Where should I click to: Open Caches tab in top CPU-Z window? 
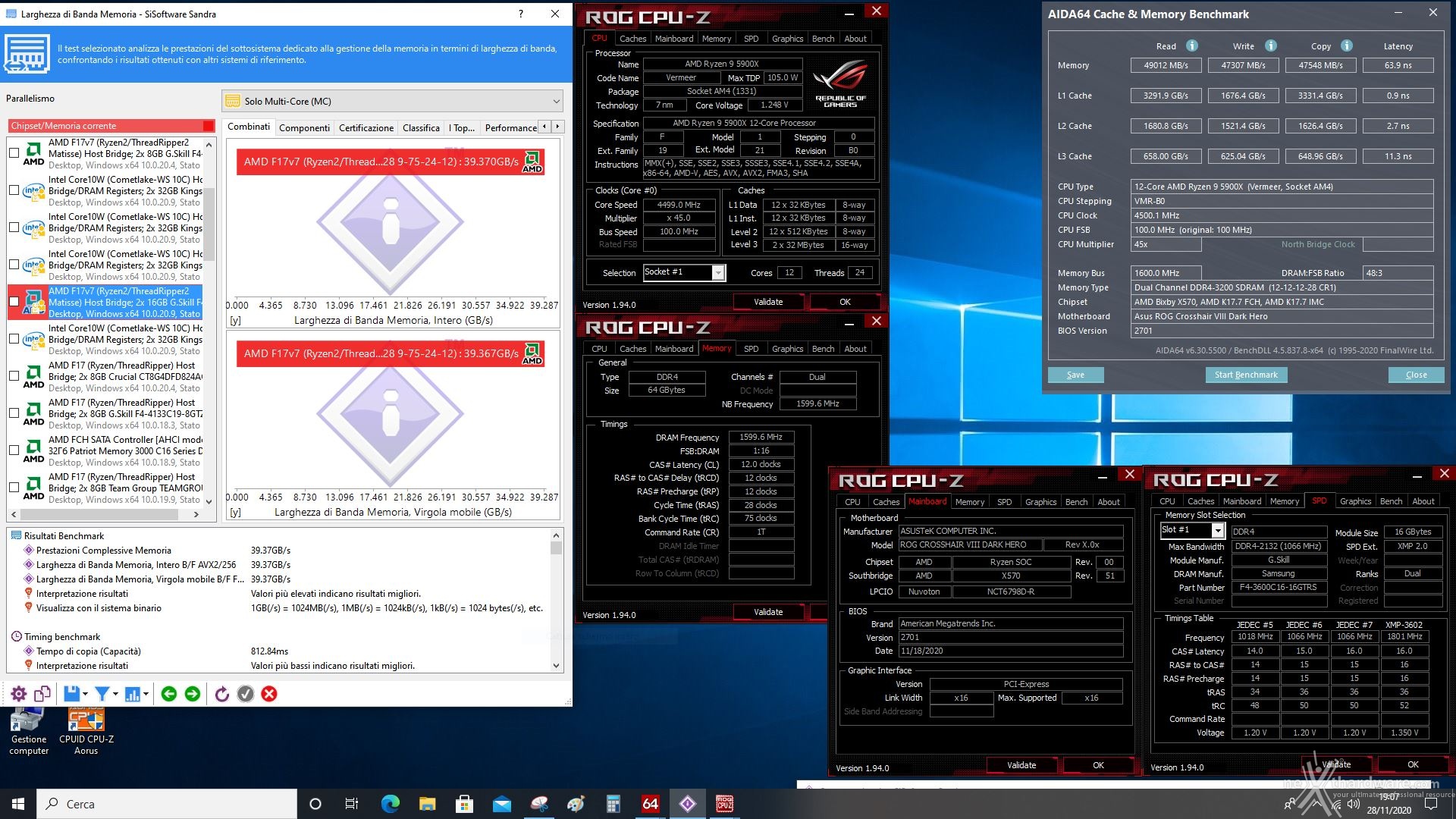click(x=632, y=39)
